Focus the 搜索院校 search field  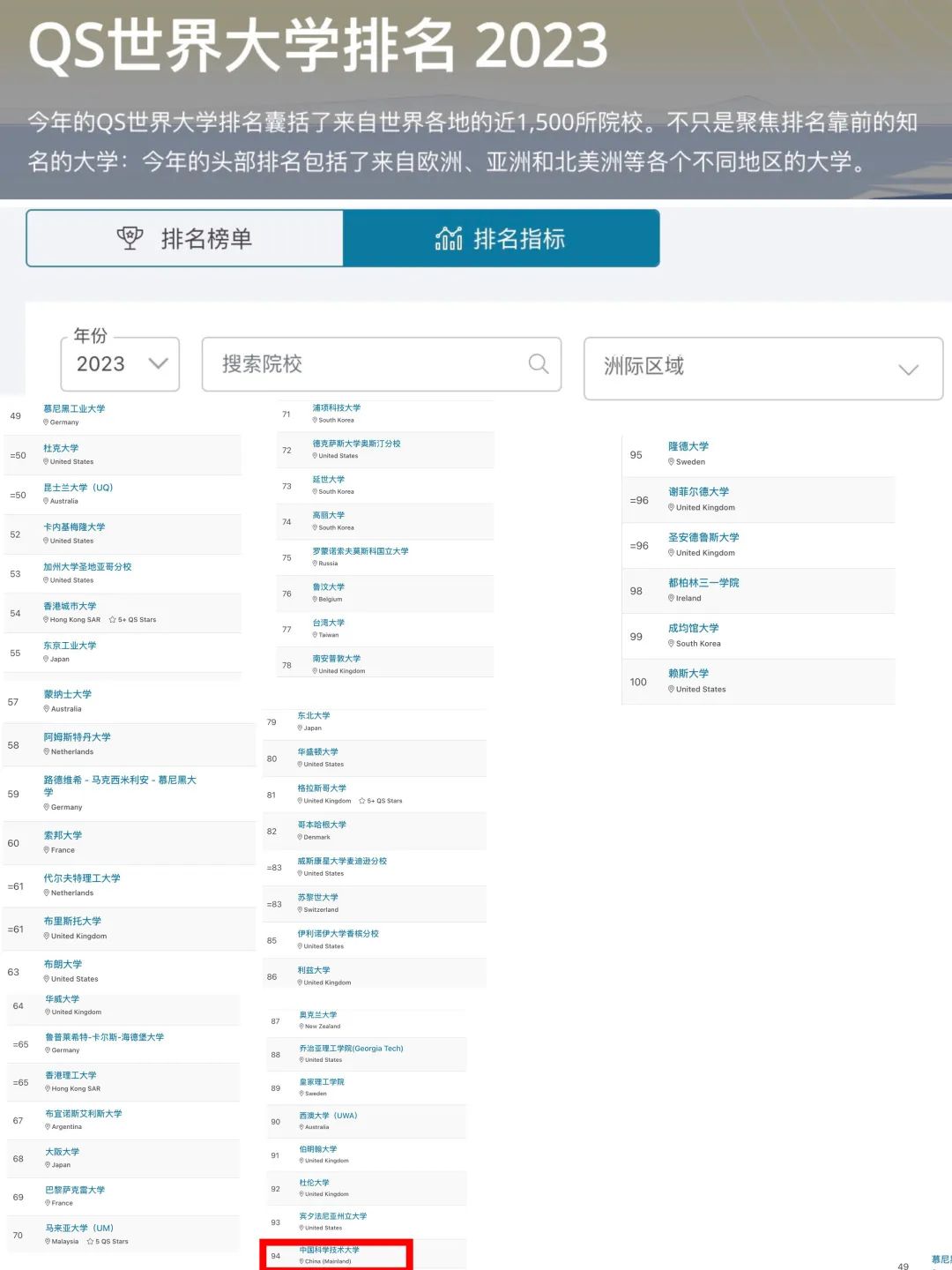tap(382, 364)
